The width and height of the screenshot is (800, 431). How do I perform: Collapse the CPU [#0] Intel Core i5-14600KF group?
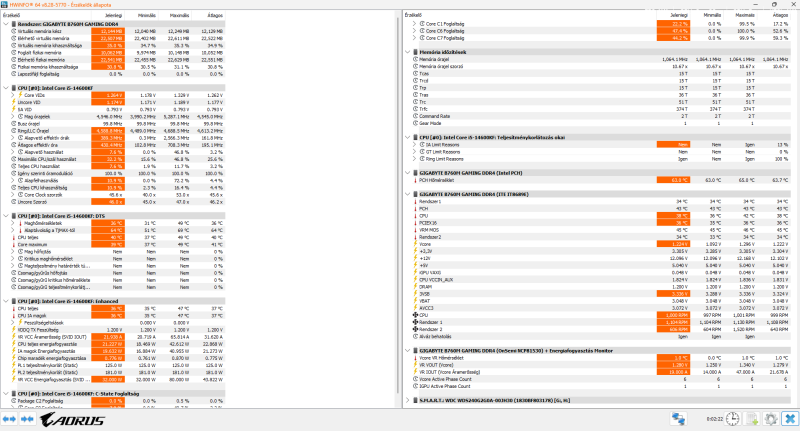coord(6,88)
